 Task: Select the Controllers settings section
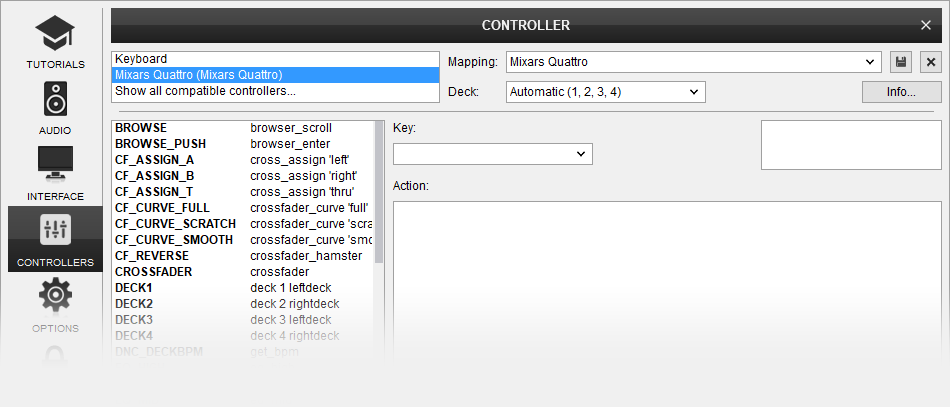(x=55, y=240)
